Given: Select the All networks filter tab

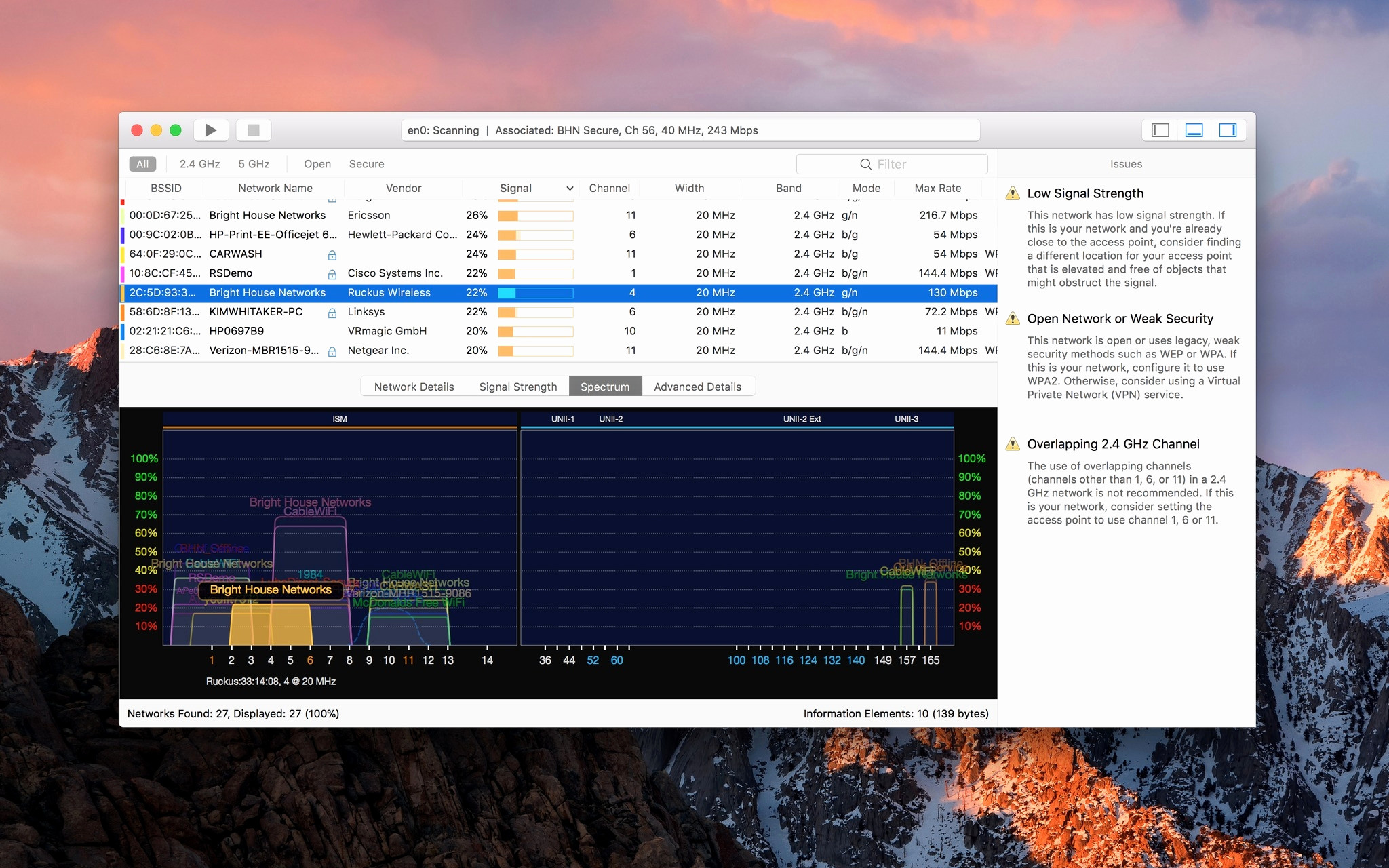Looking at the screenshot, I should [143, 163].
